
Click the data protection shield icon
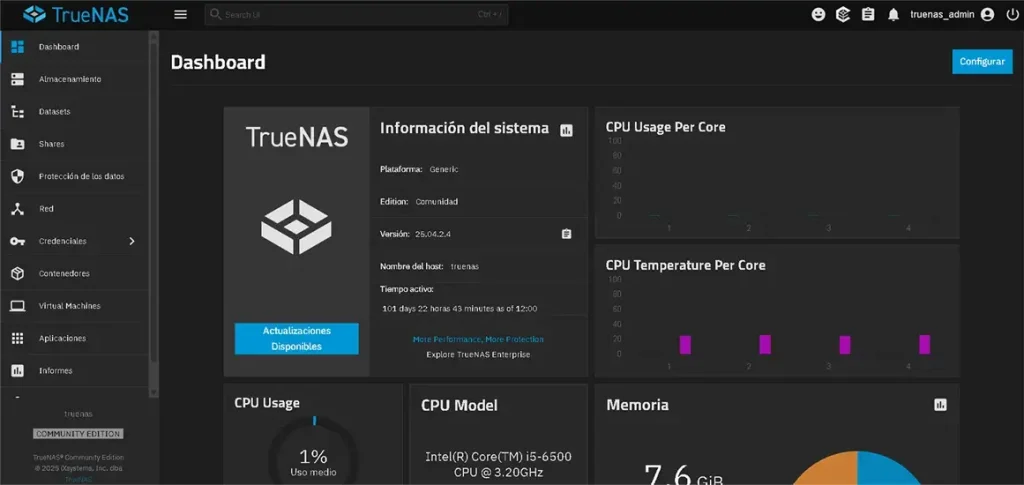tap(18, 176)
